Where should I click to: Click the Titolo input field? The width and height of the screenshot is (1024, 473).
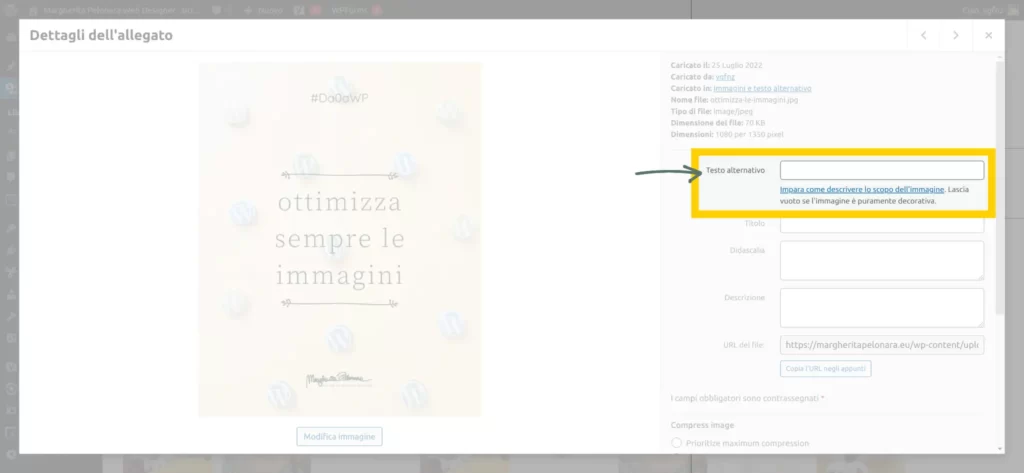(x=882, y=225)
